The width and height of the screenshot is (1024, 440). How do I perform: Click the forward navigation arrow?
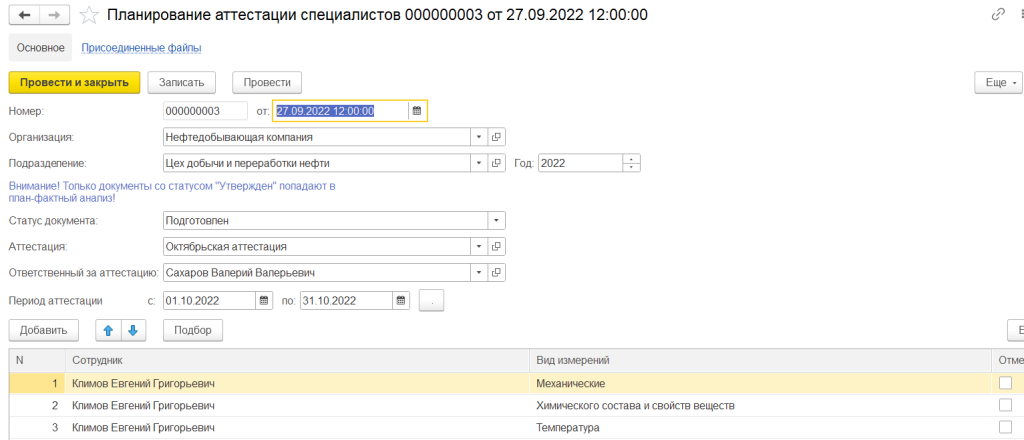(55, 15)
